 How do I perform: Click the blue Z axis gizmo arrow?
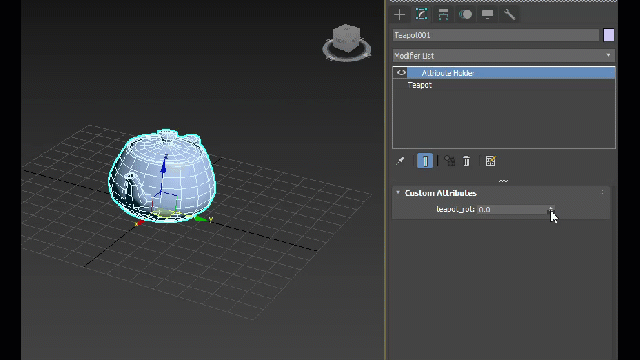(x=164, y=166)
